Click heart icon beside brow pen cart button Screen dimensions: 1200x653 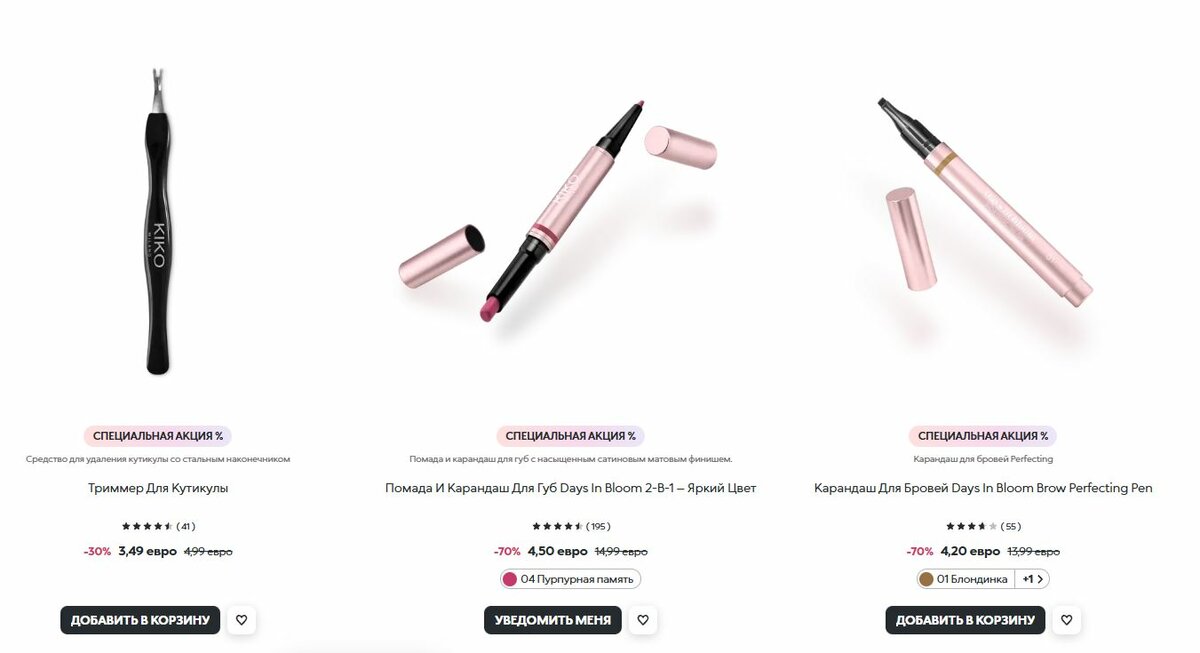pyautogui.click(x=1067, y=620)
